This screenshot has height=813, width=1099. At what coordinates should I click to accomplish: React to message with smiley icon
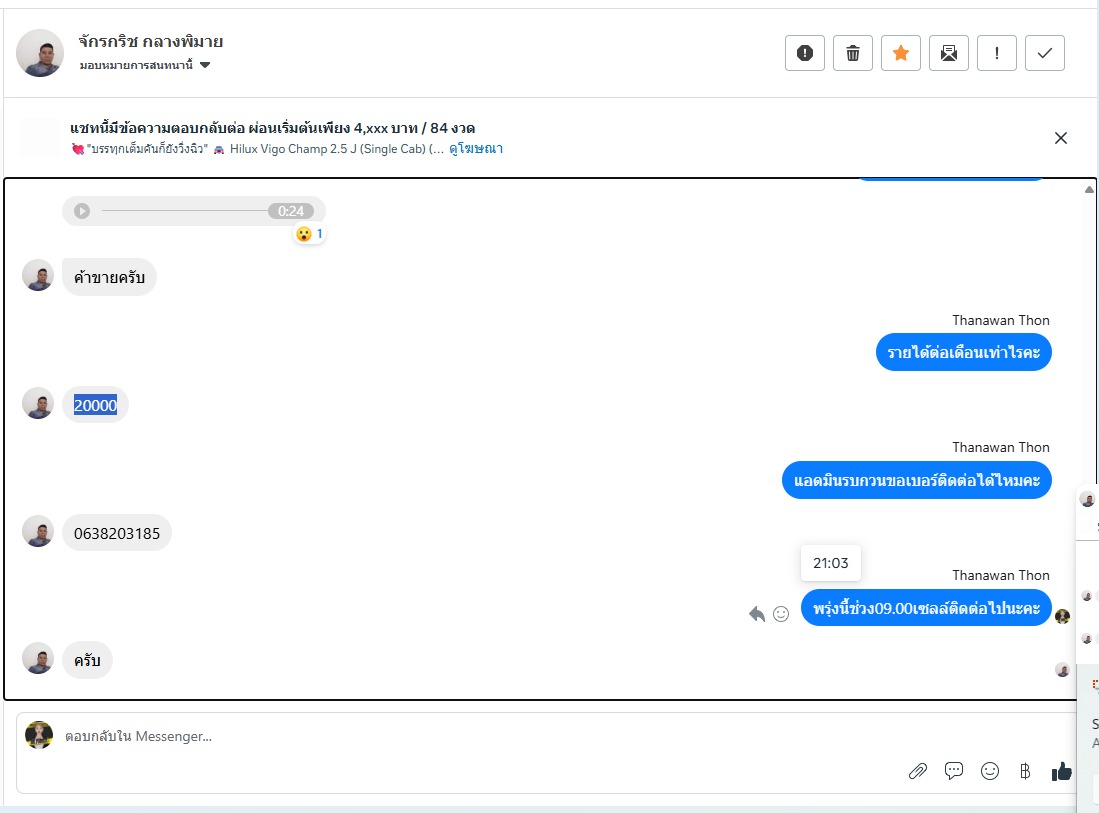click(x=781, y=614)
